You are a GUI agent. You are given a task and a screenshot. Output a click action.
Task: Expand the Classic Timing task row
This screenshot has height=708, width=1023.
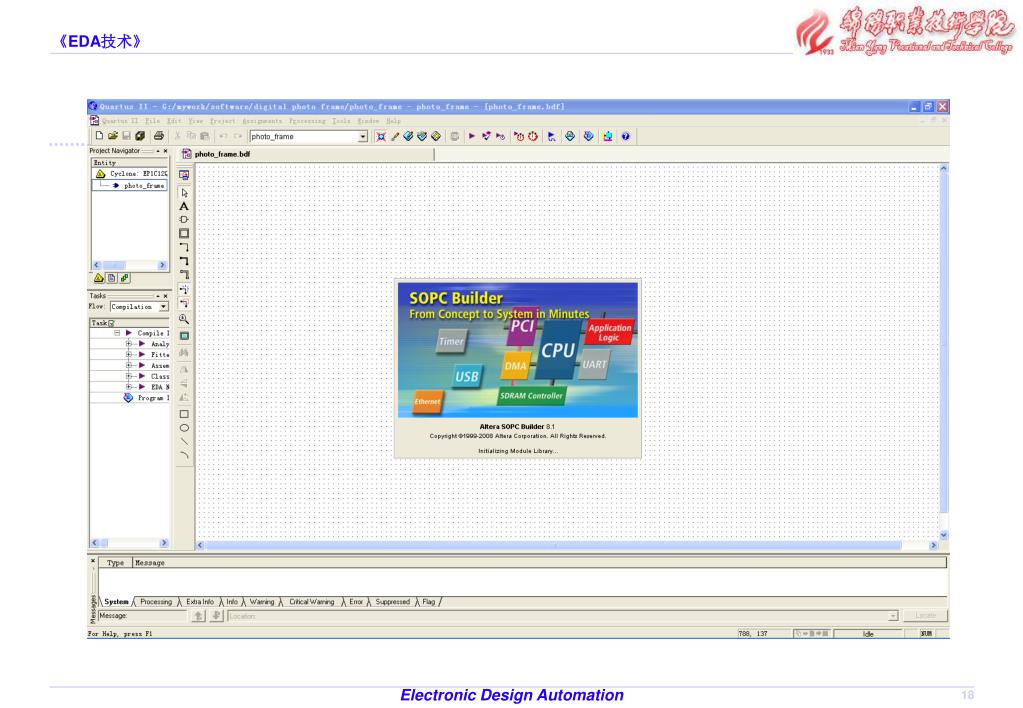pos(129,376)
